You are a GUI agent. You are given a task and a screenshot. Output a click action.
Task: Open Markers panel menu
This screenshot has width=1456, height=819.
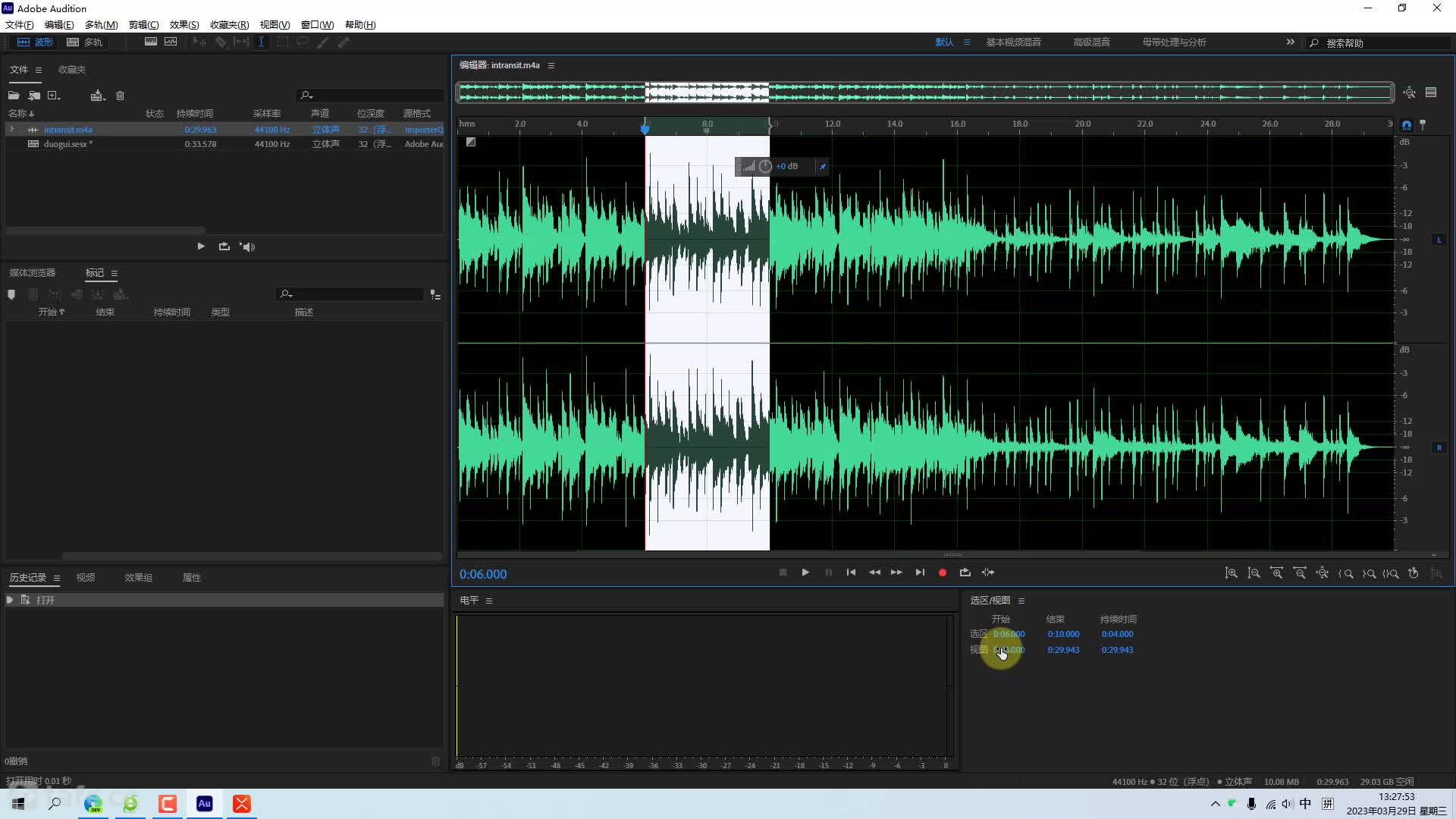click(115, 273)
